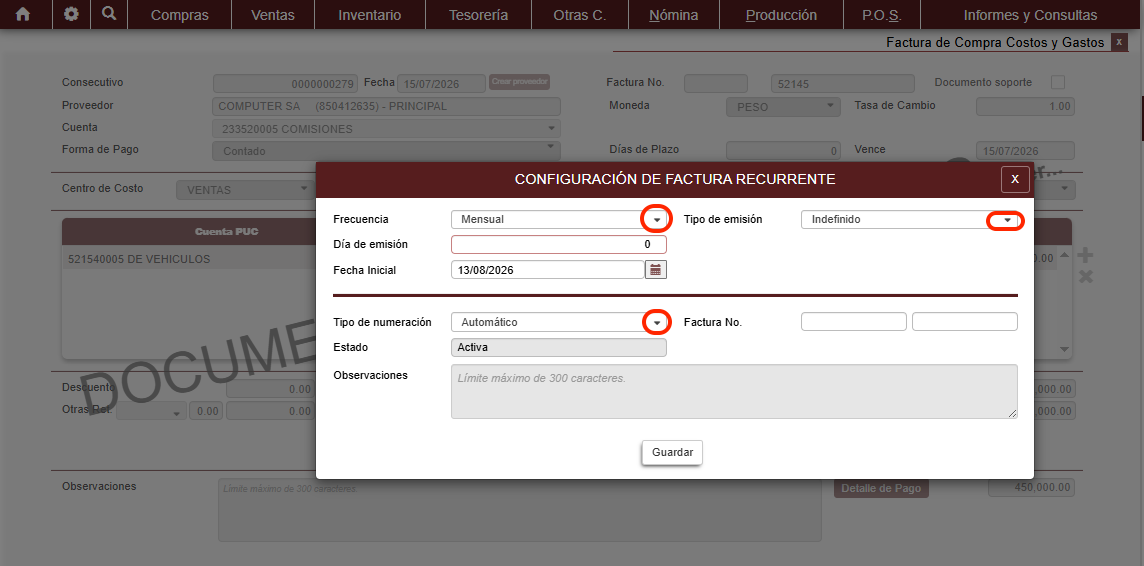
Task: Click the Factura No. field showing 52145
Action: [x=843, y=84]
